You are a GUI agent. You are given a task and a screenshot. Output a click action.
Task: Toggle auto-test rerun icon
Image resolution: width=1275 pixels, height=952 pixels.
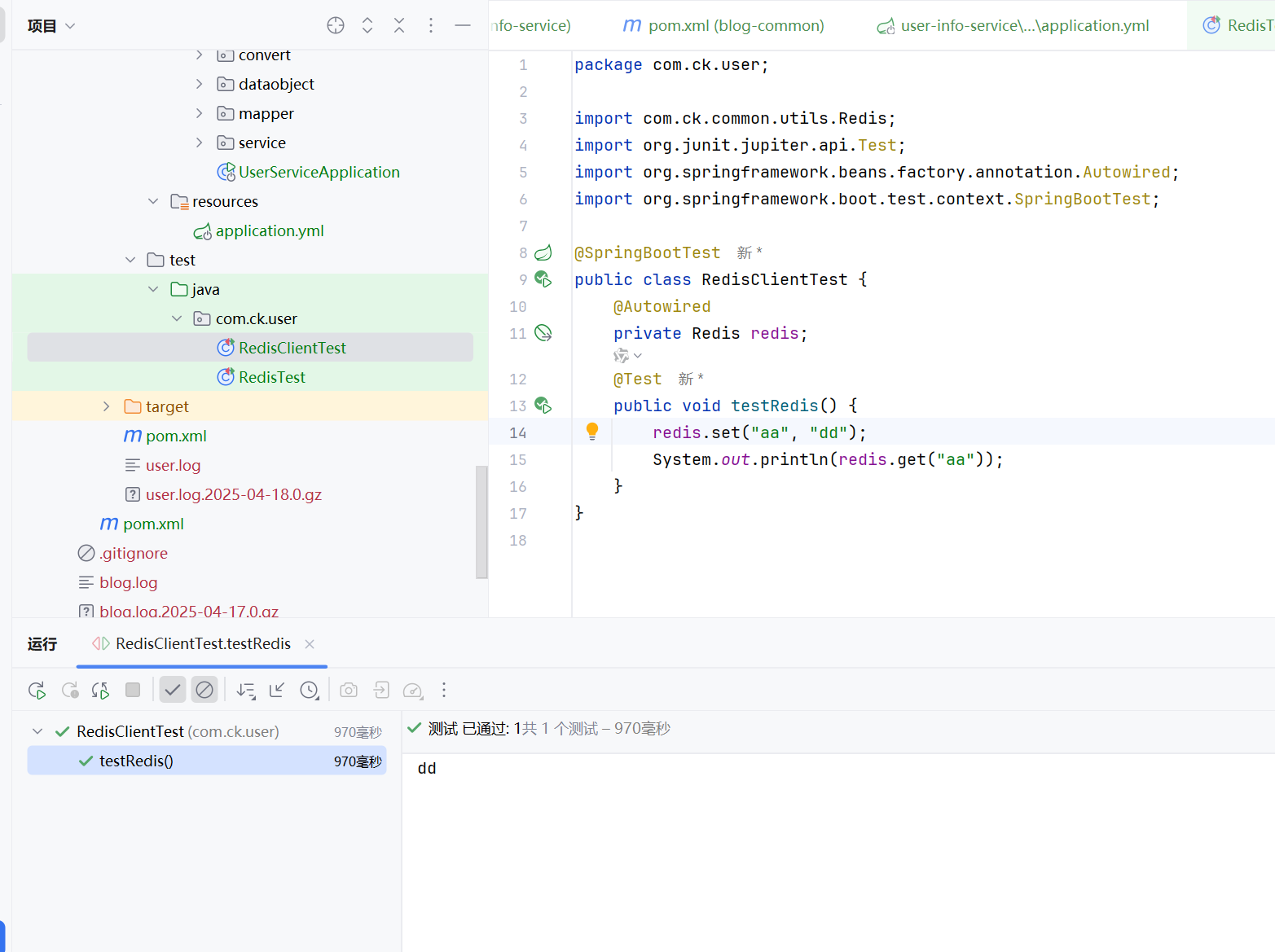(101, 691)
